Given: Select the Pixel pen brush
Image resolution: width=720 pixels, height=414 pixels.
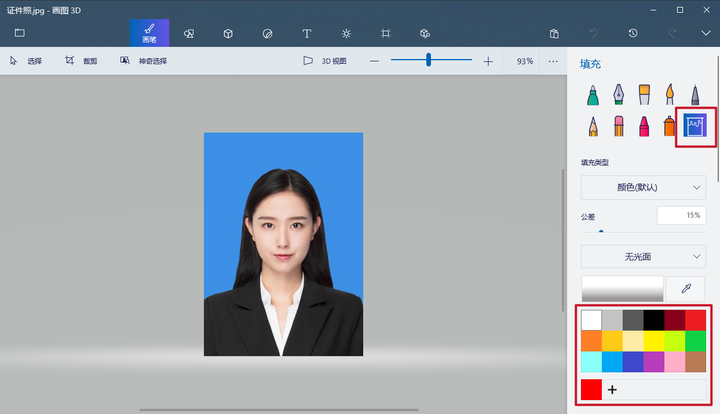Looking at the screenshot, I should tap(695, 95).
